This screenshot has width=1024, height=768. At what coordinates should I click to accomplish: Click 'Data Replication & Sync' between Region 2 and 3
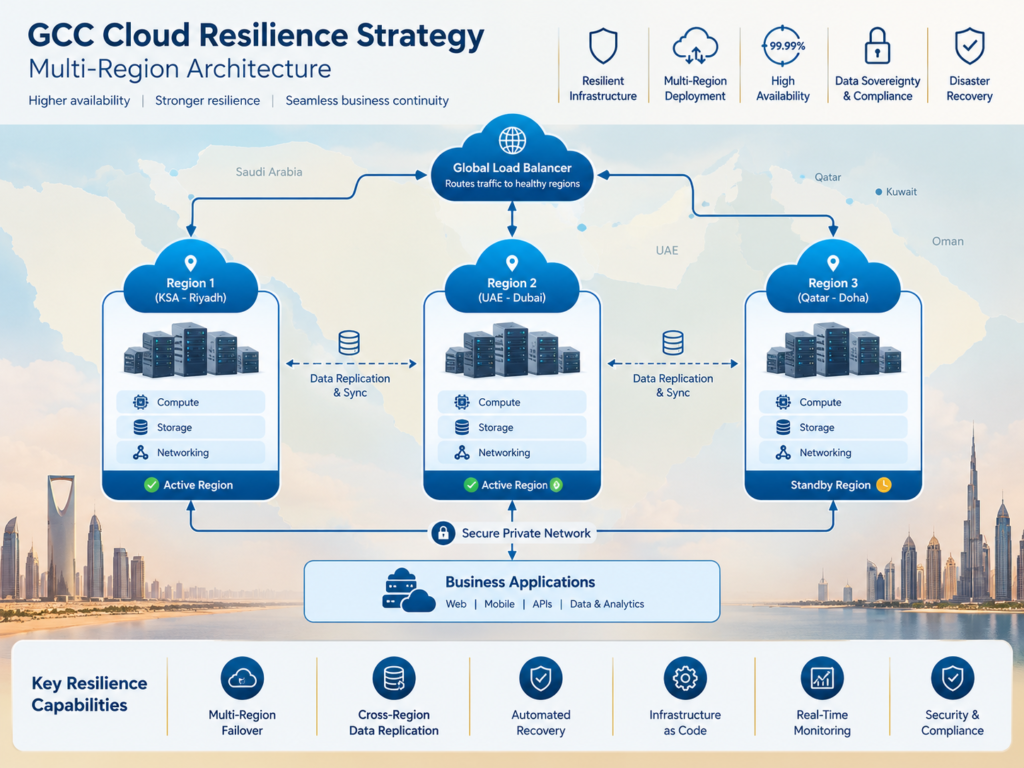click(673, 385)
